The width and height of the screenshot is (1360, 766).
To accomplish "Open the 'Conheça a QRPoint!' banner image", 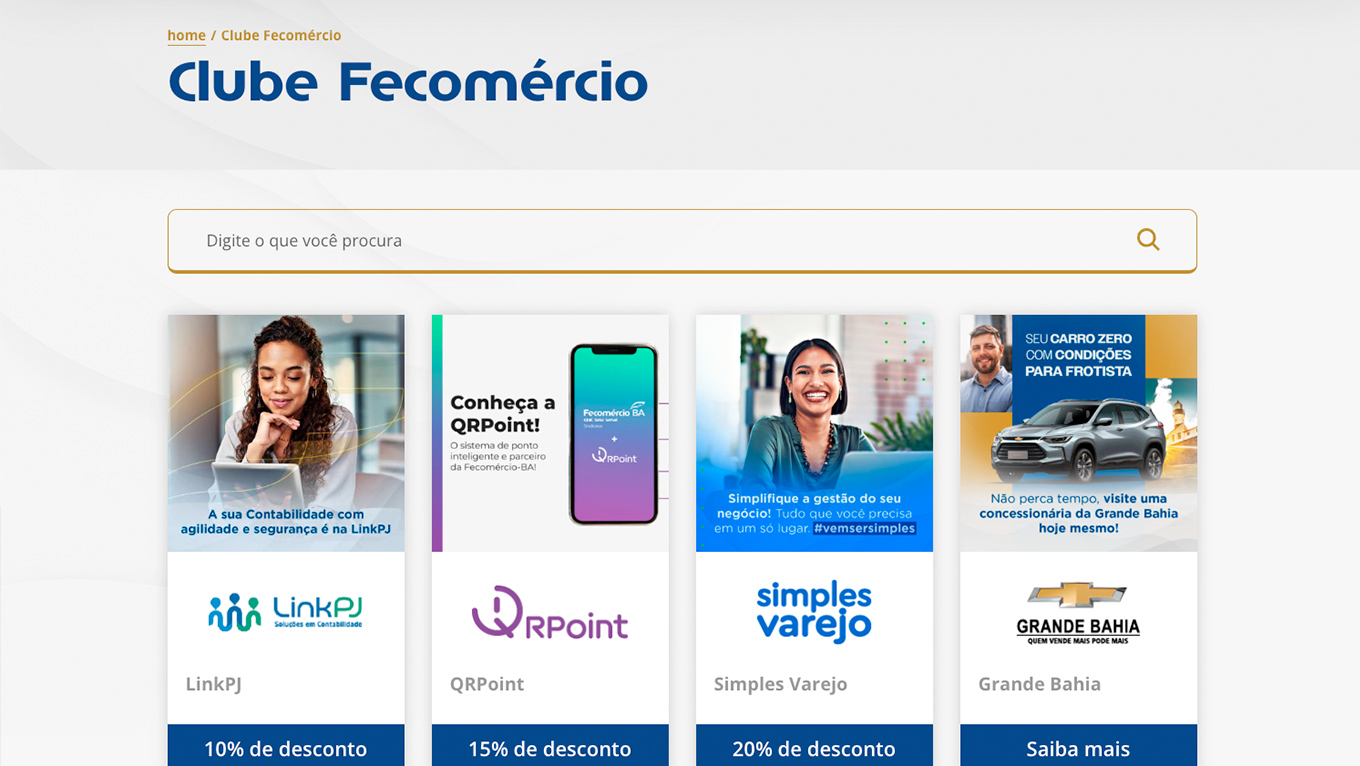I will coord(550,433).
